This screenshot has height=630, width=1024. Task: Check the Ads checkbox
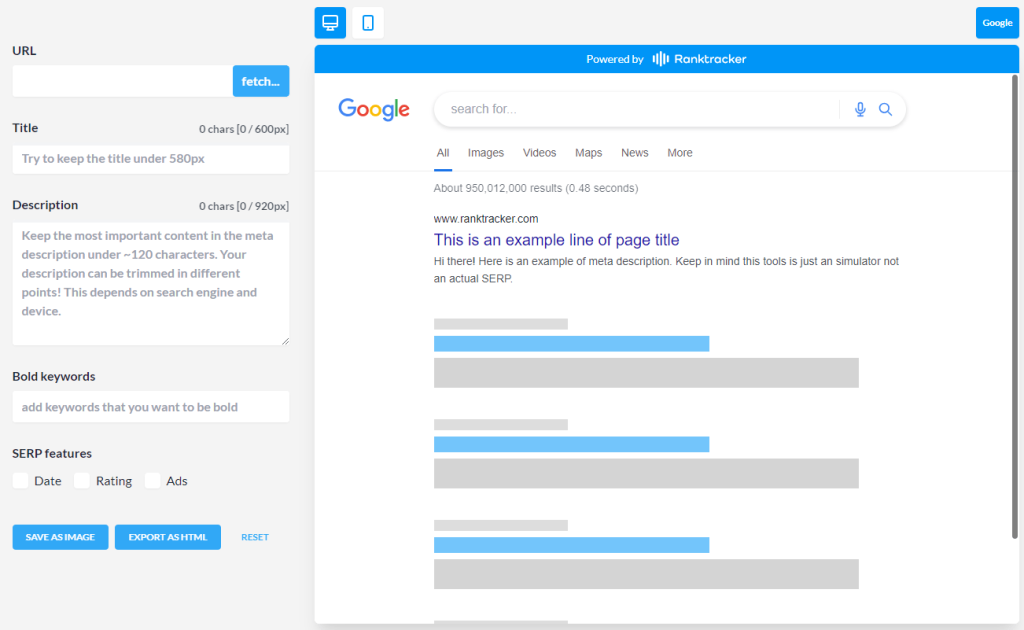[x=152, y=480]
